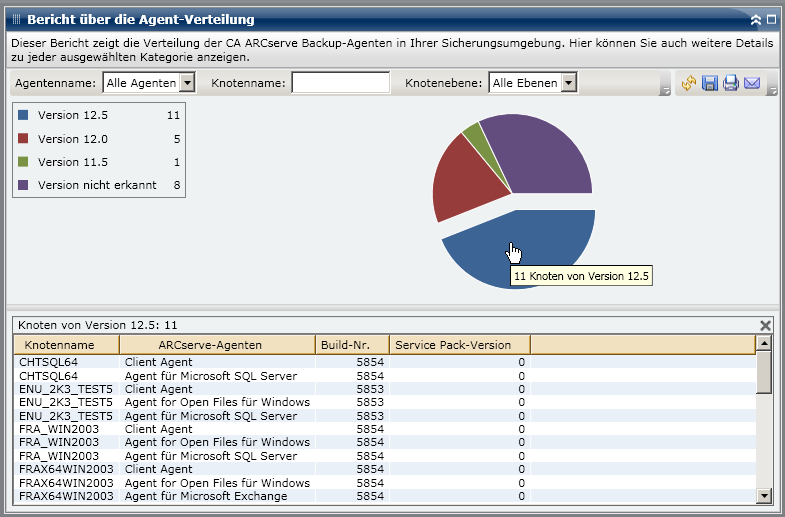Collapse the filter bar via its corner arrow
785x517 pixels.
coord(665,91)
